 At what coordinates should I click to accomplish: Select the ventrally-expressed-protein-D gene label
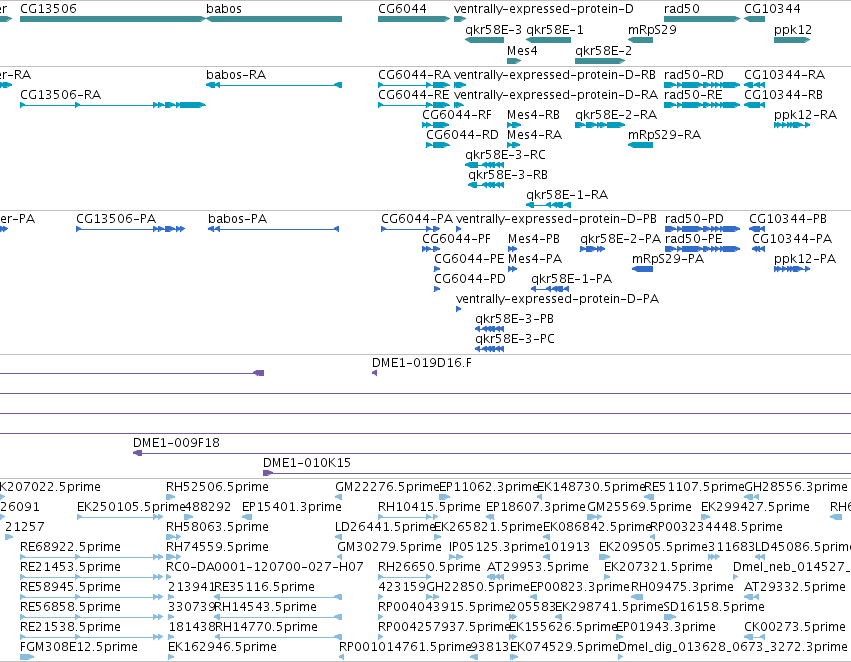click(x=543, y=9)
